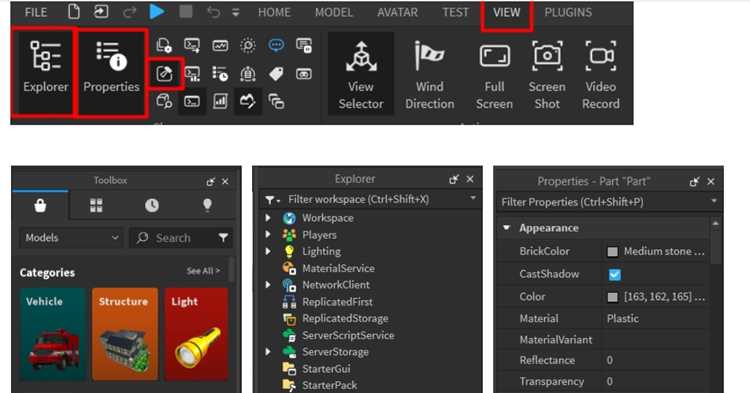The image size is (750, 393).
Task: Switch to the PLUGINS ribbon tab
Action: click(568, 12)
